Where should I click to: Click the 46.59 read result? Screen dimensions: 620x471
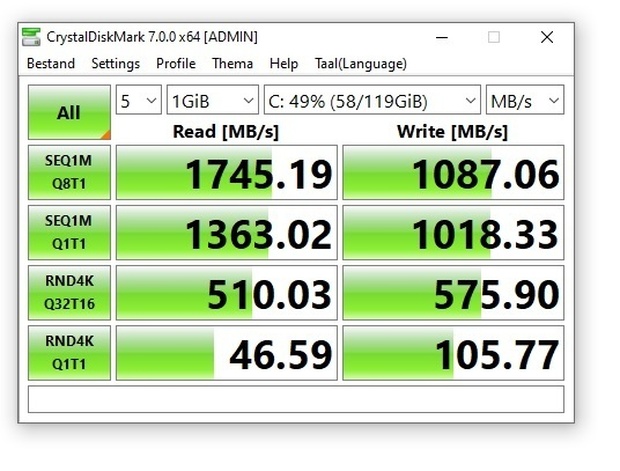tap(227, 353)
